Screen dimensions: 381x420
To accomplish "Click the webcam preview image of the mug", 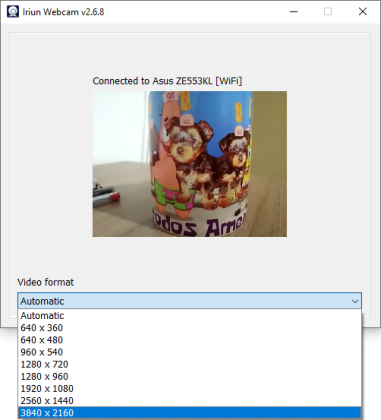I will tap(190, 164).
